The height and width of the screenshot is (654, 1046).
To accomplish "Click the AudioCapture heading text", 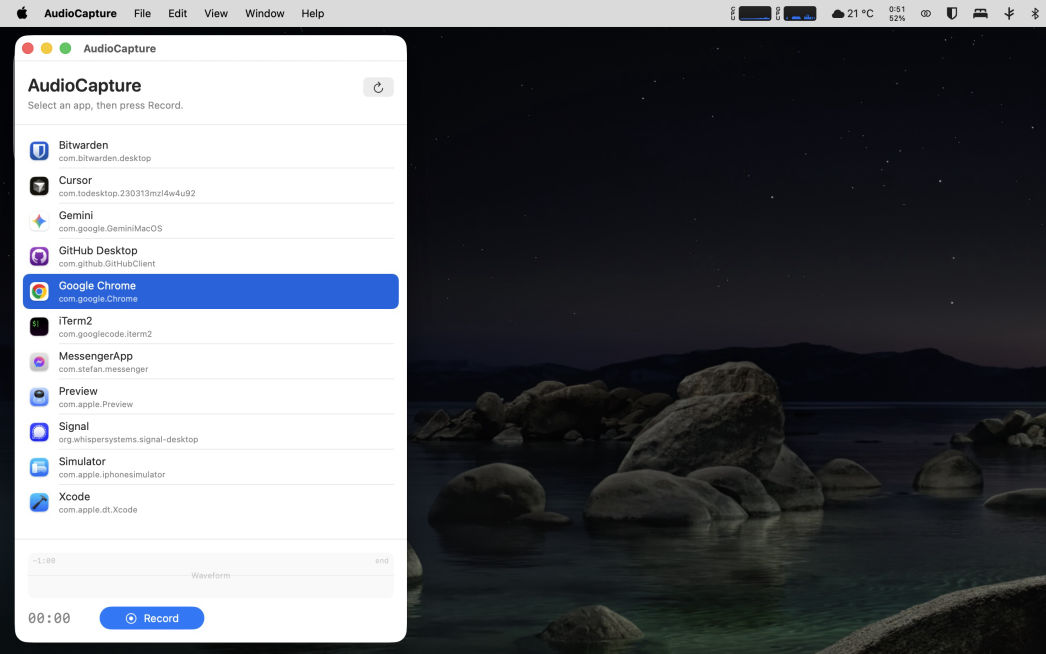I will click(84, 85).
